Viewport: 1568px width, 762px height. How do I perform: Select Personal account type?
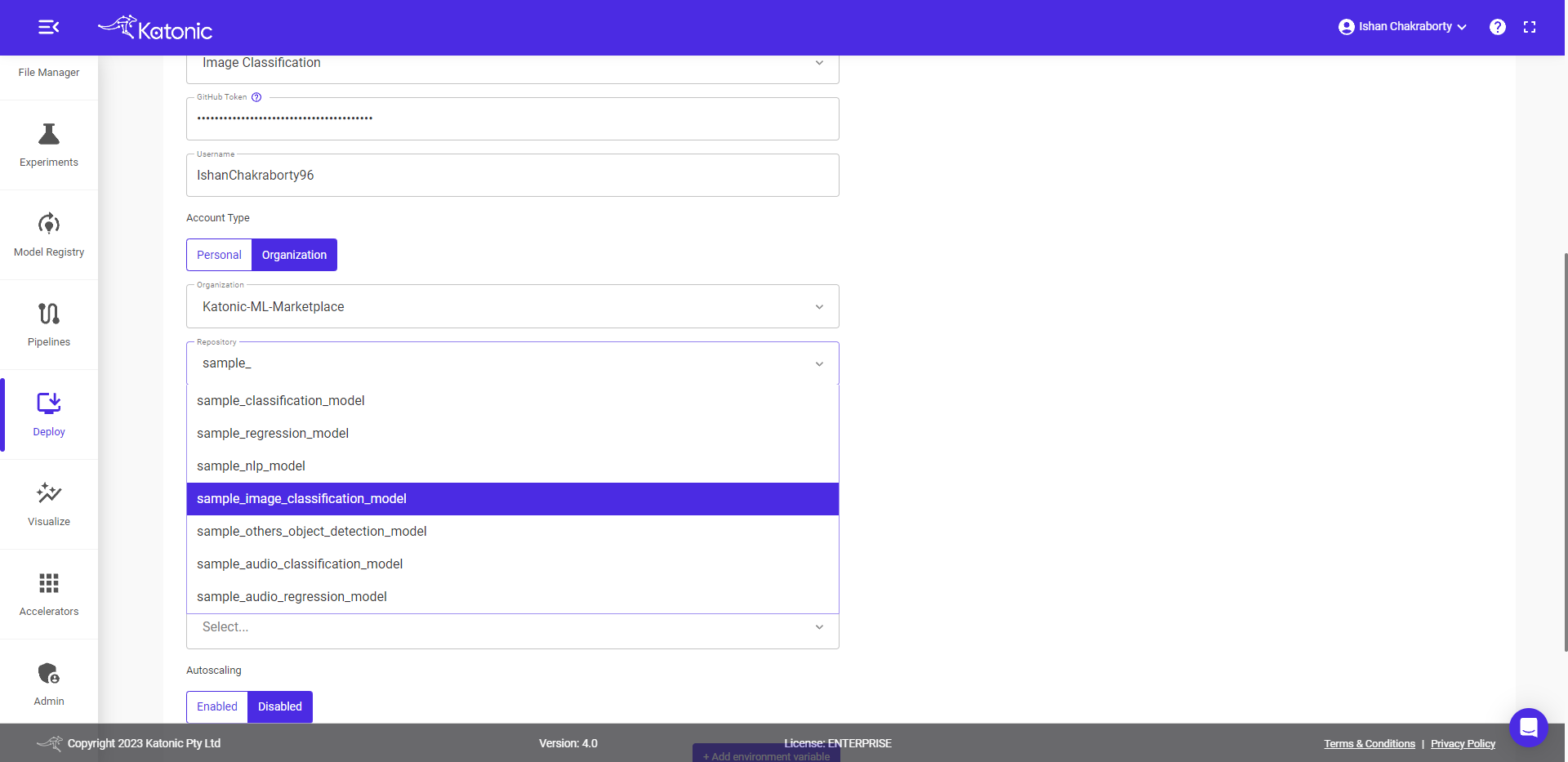coord(219,255)
